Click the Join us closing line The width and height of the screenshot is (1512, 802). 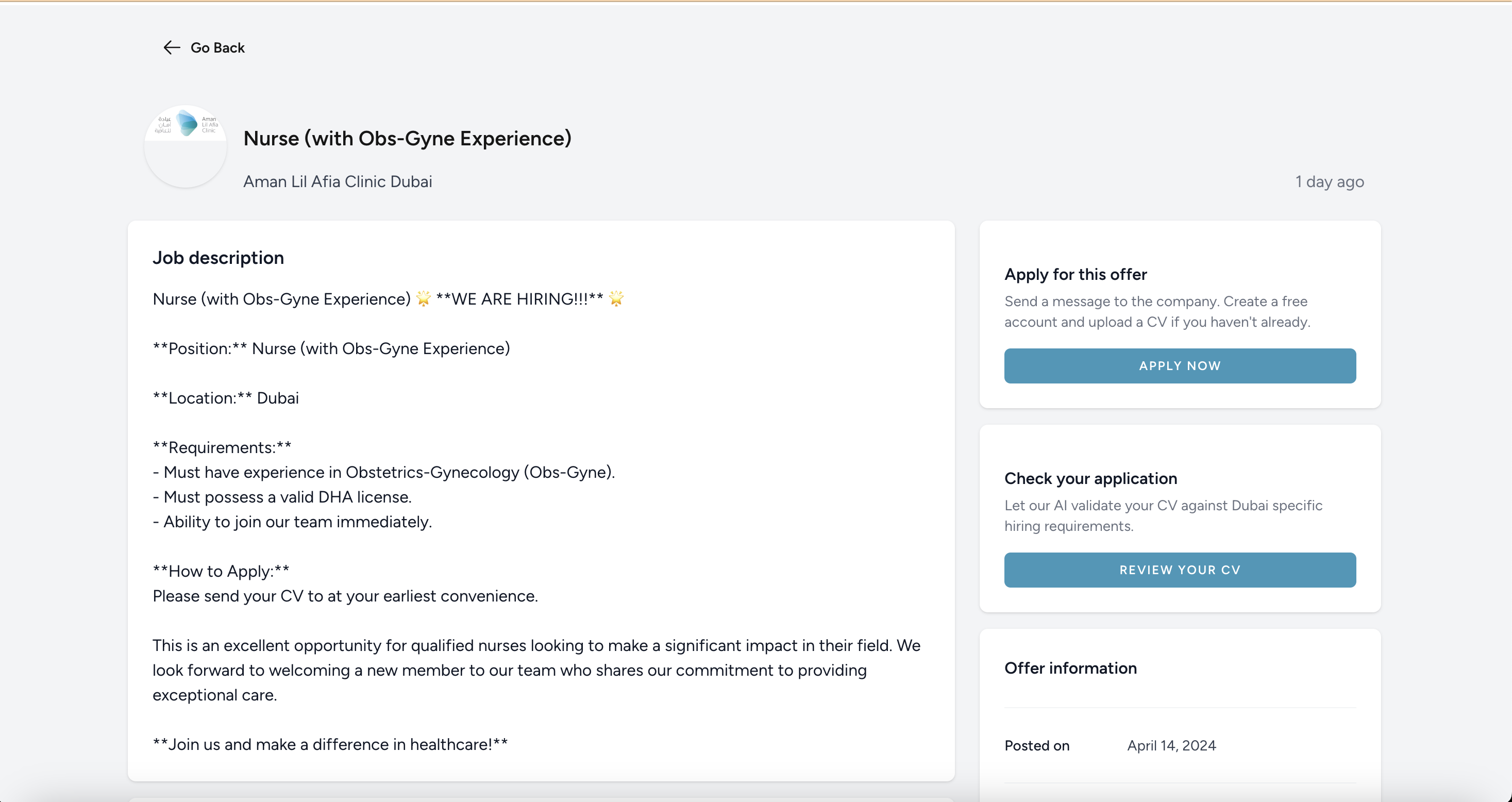[x=330, y=744]
